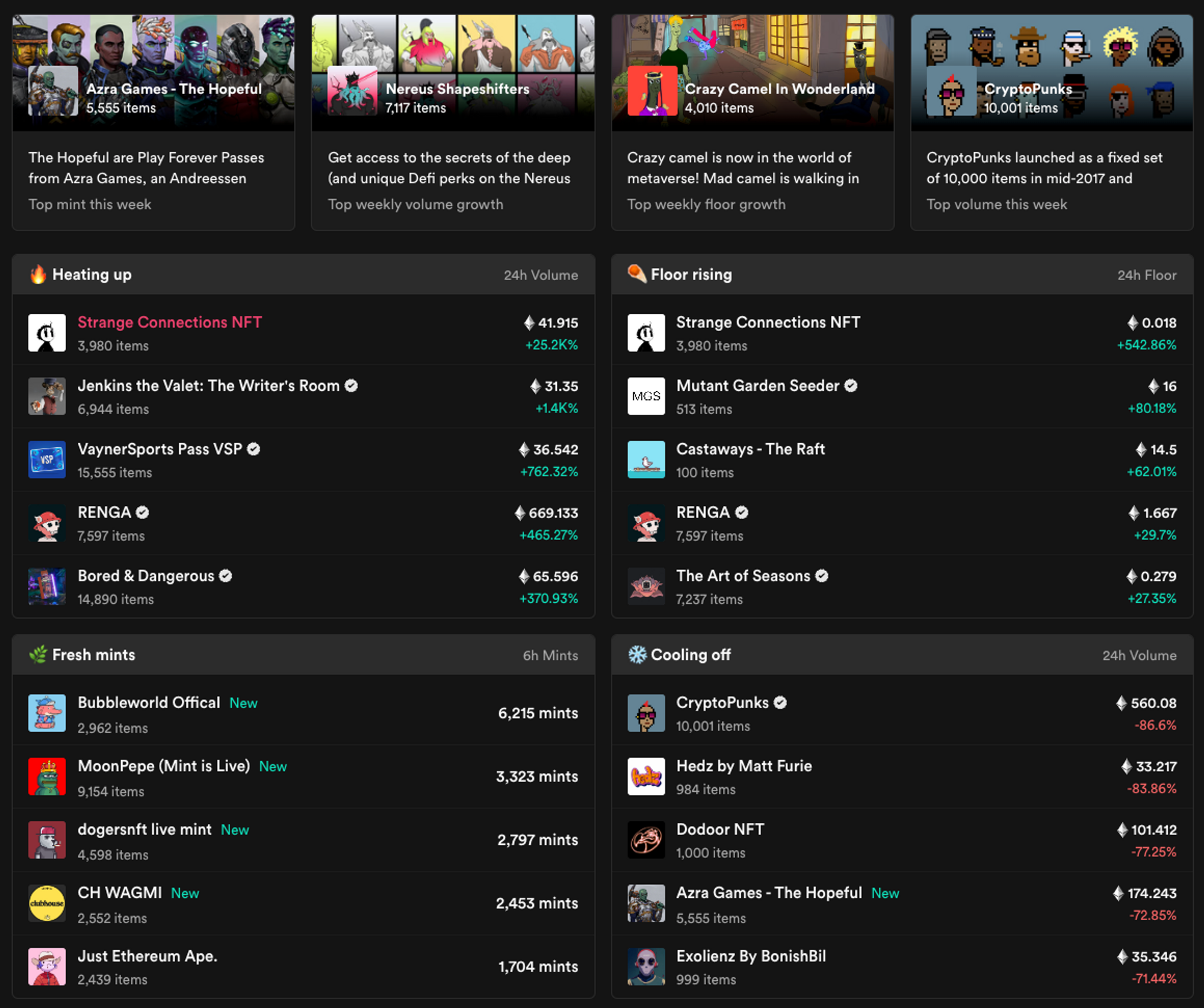Open Just Ethereum Ape. collection name
The width and height of the screenshot is (1204, 1008).
pyautogui.click(x=147, y=956)
